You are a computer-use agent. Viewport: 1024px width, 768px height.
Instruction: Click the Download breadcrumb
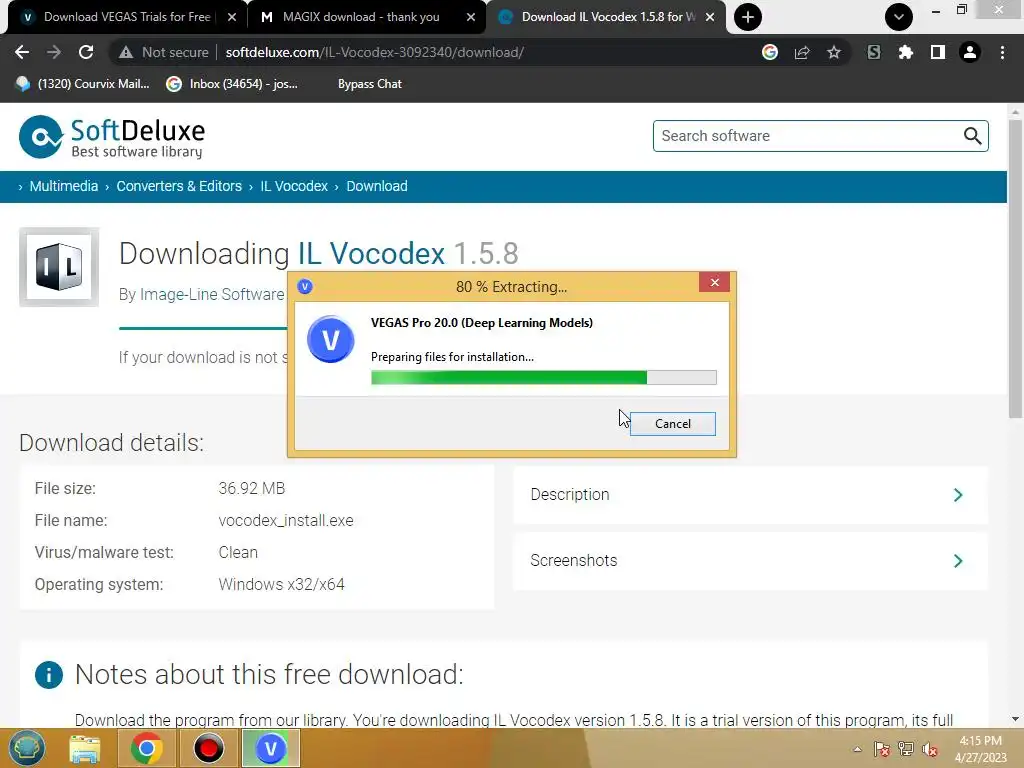coord(377,186)
